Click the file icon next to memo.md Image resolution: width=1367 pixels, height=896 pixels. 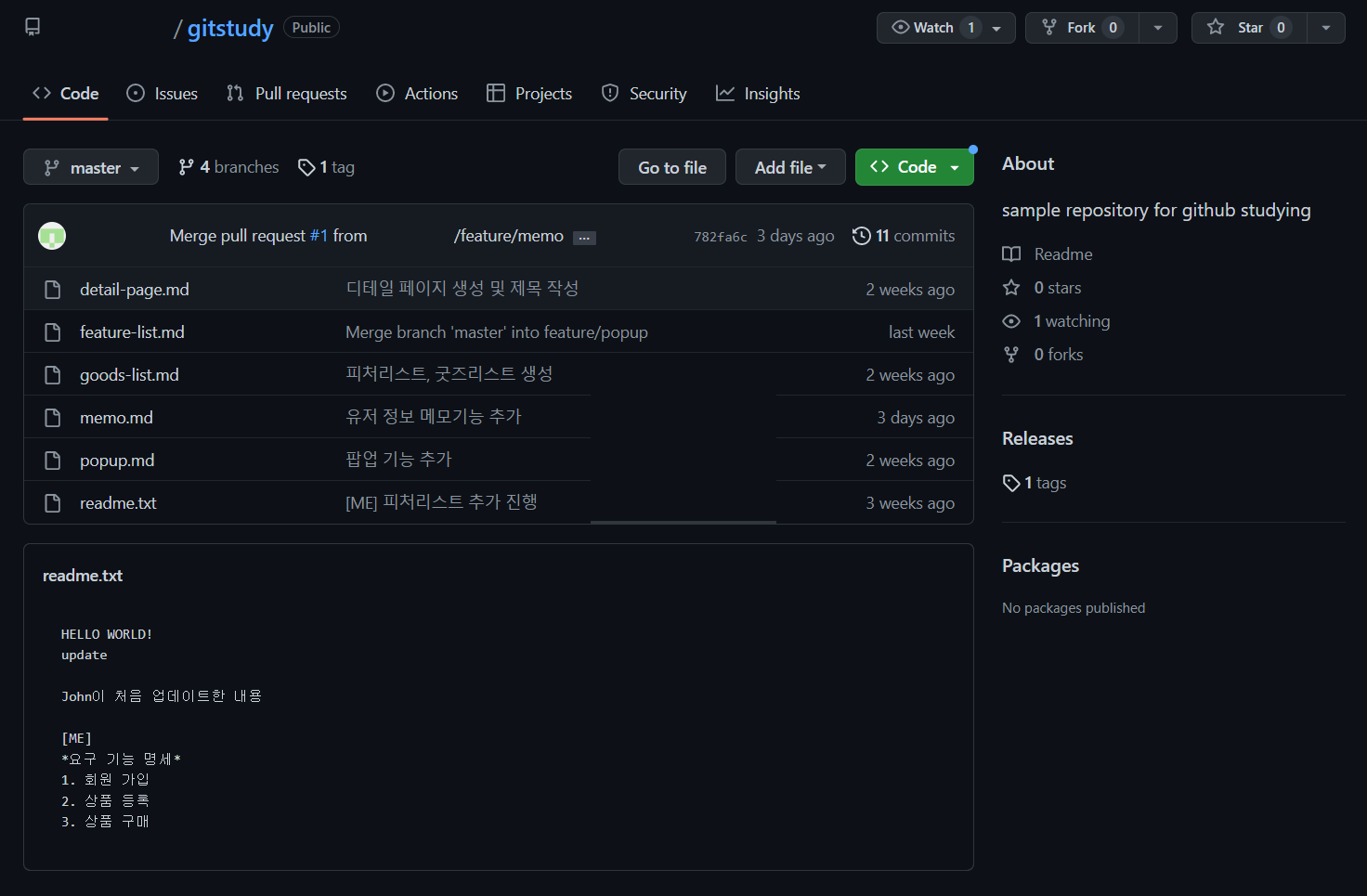pos(52,417)
